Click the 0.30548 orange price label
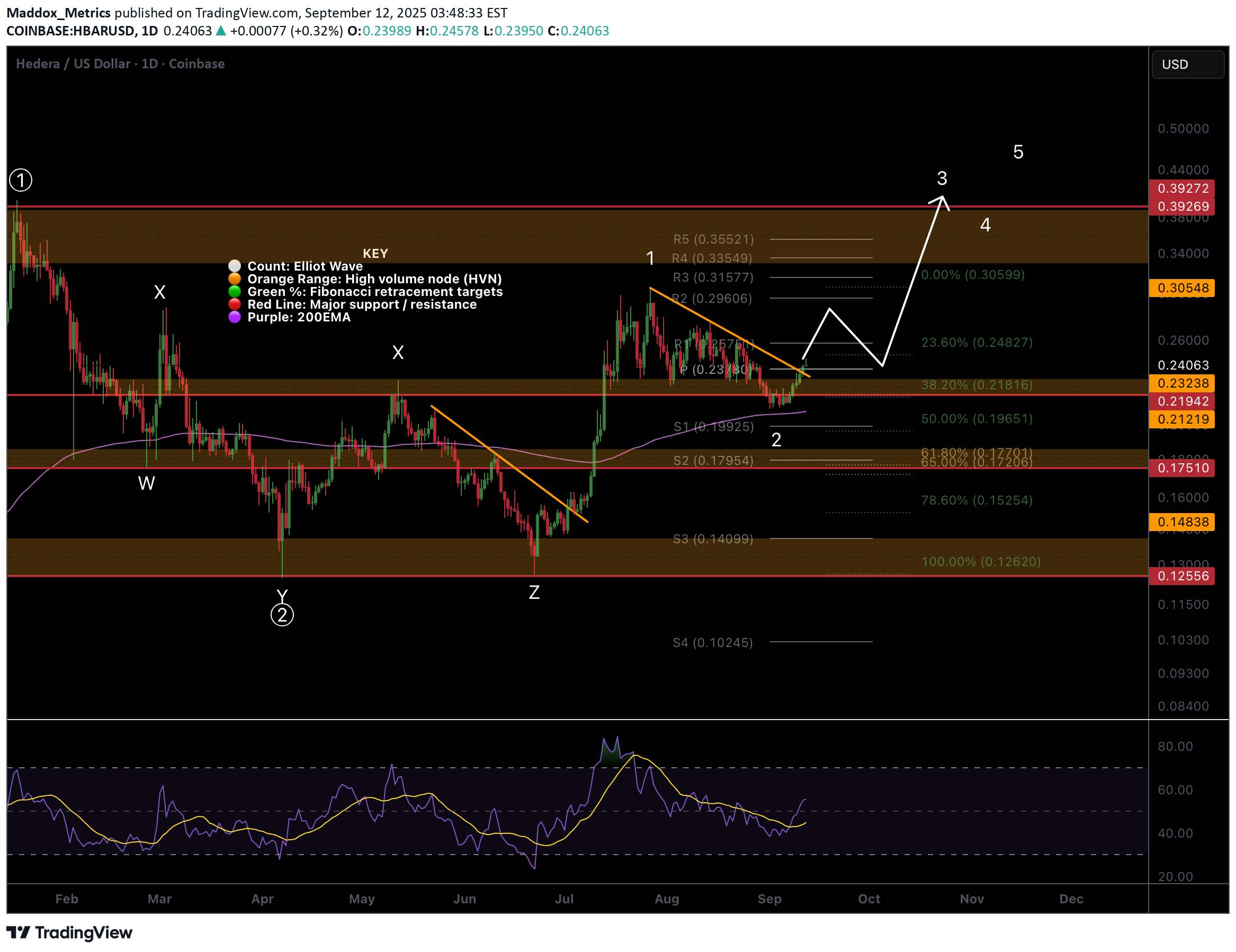This screenshot has height=952, width=1236. [1182, 288]
